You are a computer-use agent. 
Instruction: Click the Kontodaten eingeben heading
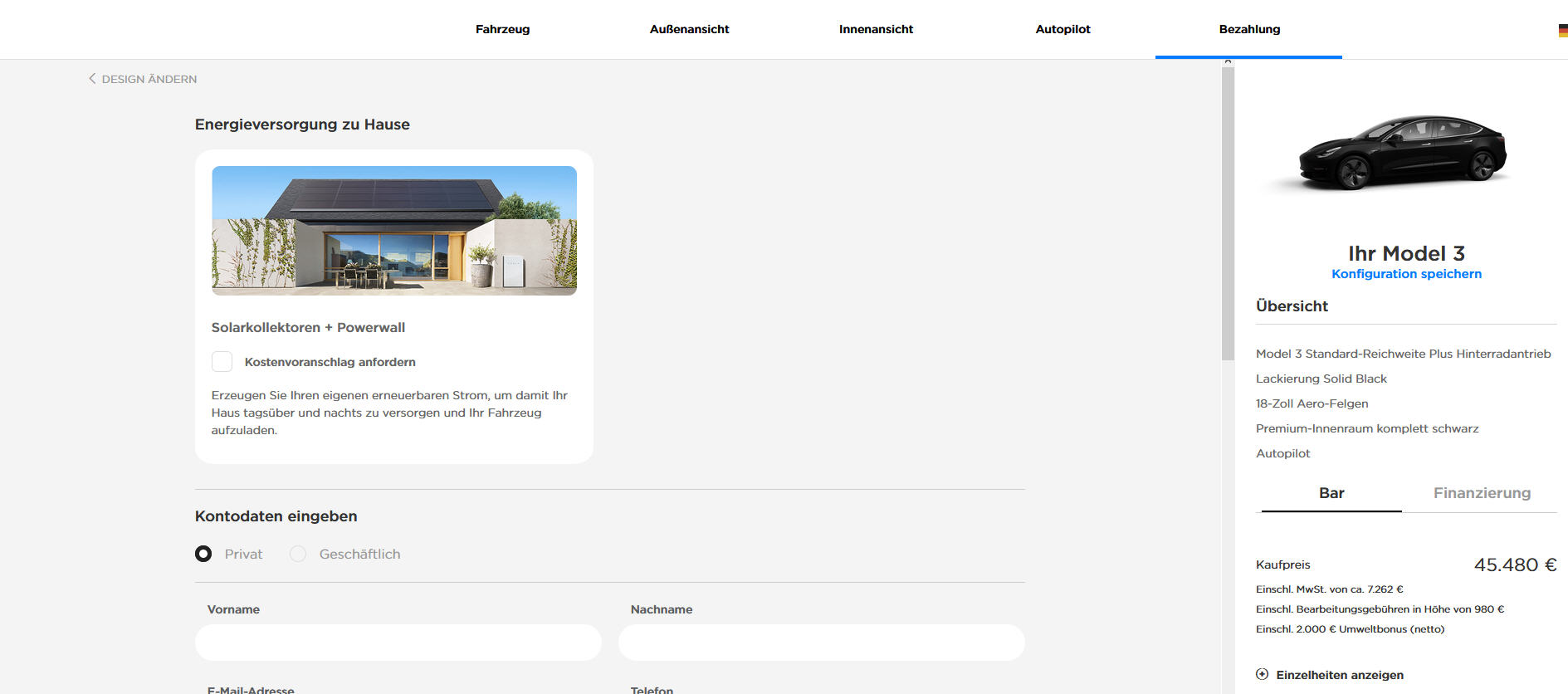click(x=276, y=516)
